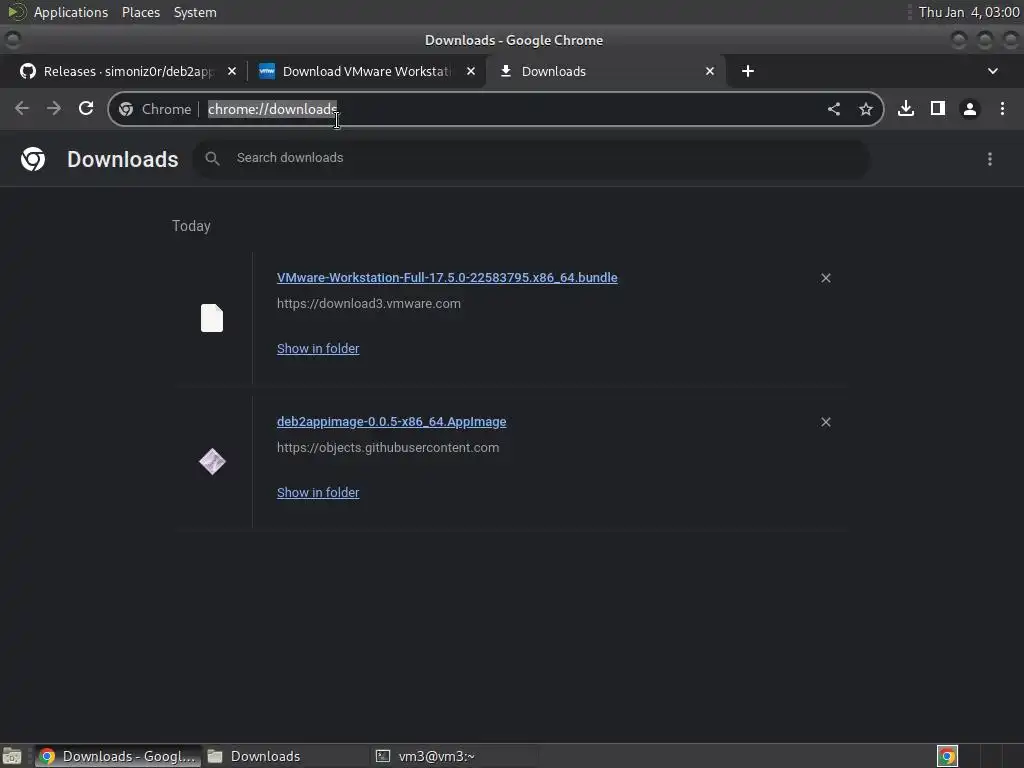Reload the Downloads page

click(86, 108)
